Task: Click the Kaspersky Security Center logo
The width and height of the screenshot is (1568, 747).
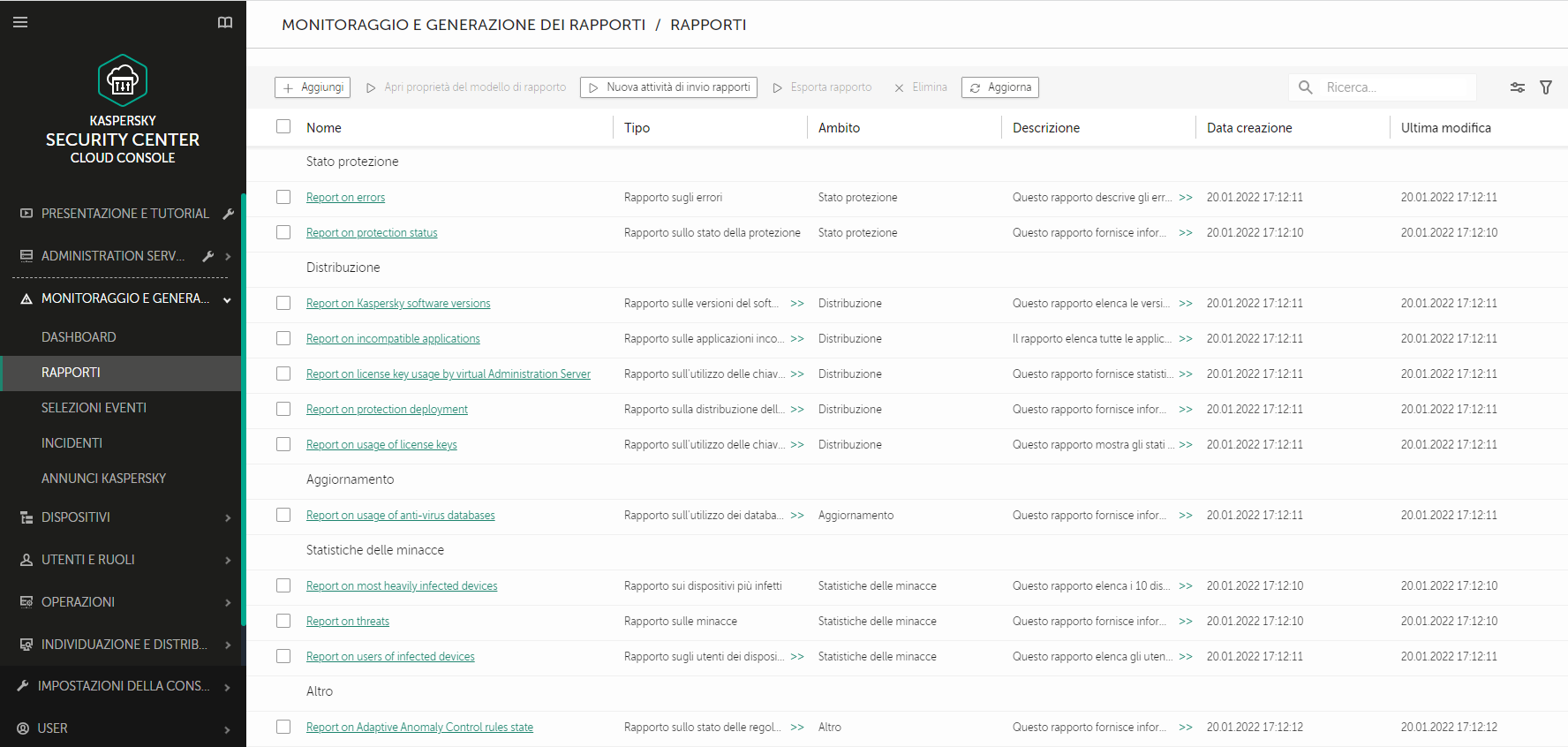Action: (123, 81)
